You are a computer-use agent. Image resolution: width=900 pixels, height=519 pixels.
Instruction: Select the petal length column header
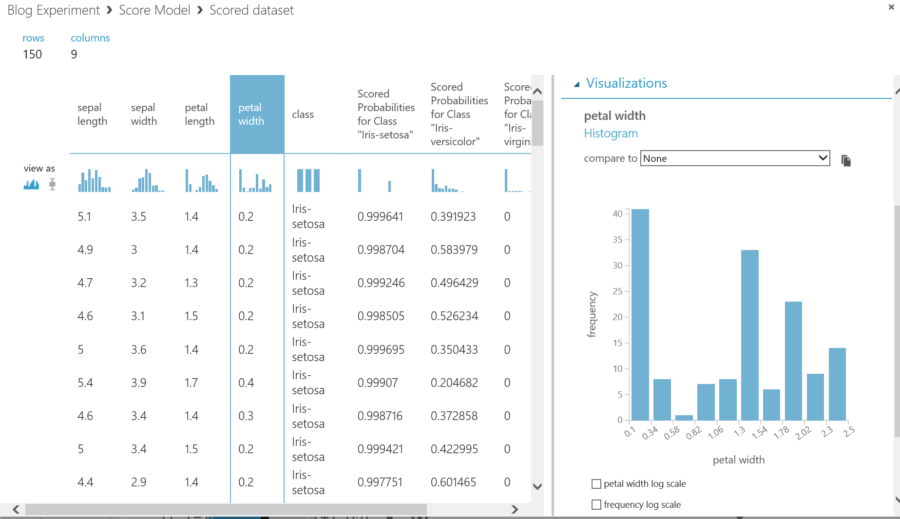point(199,114)
